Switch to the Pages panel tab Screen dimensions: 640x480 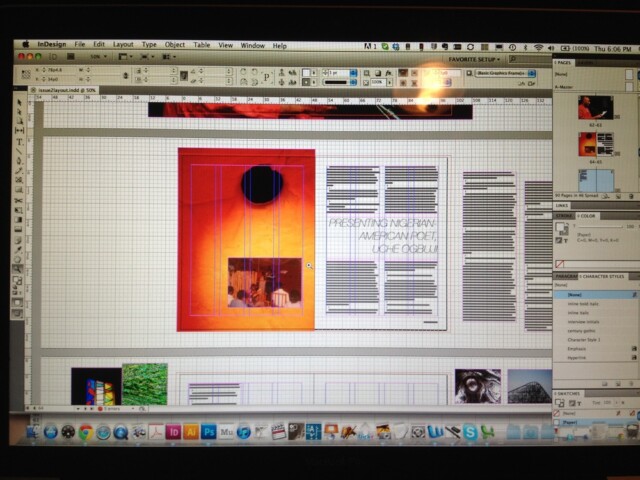point(563,62)
